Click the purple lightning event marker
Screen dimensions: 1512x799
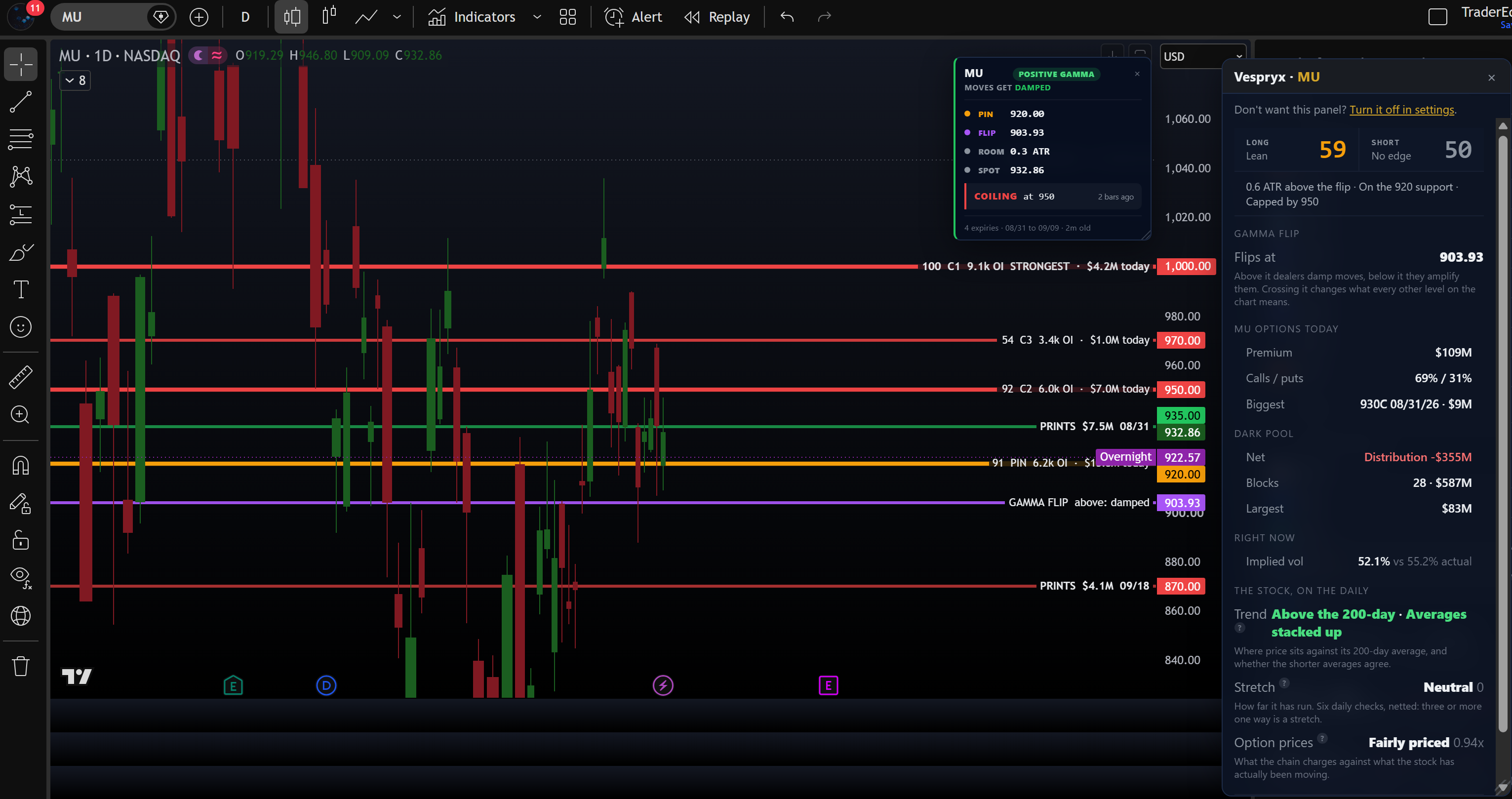click(663, 685)
